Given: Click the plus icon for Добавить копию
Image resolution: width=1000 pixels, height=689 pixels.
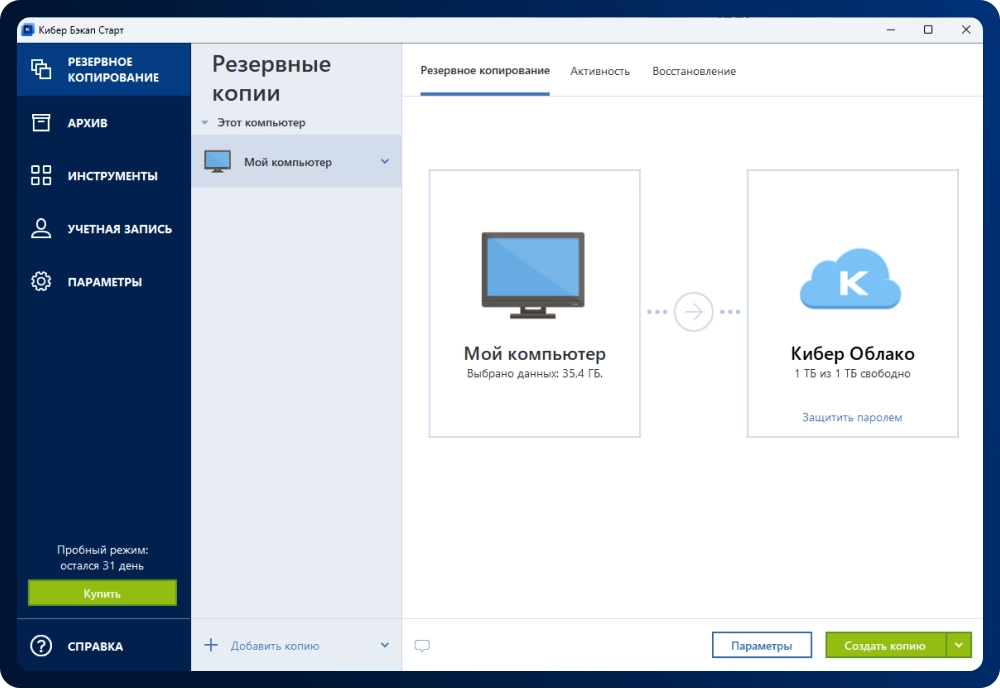Looking at the screenshot, I should click(210, 645).
